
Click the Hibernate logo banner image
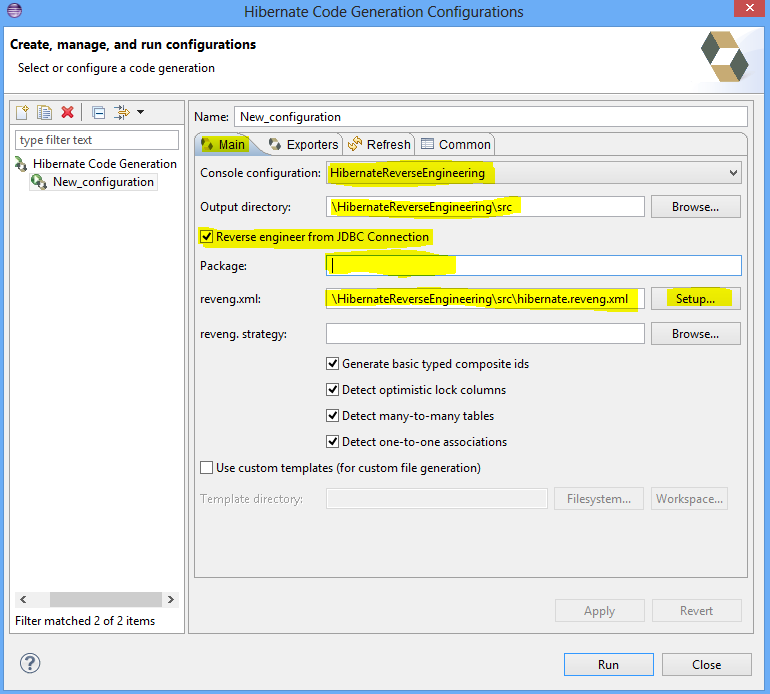tap(724, 56)
